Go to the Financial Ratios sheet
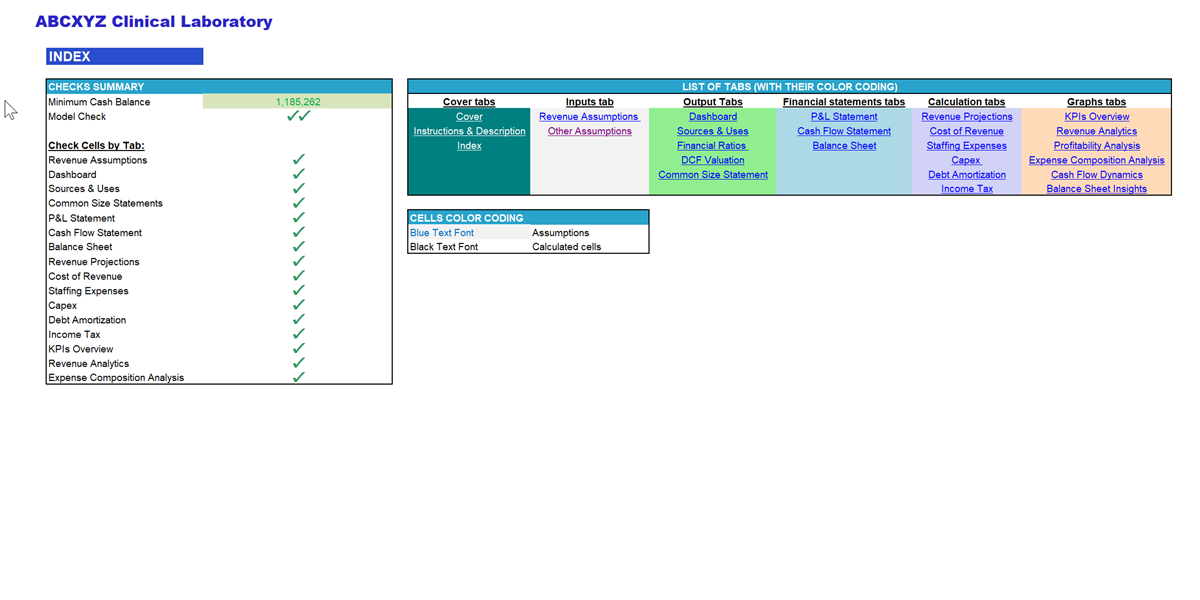 point(712,145)
